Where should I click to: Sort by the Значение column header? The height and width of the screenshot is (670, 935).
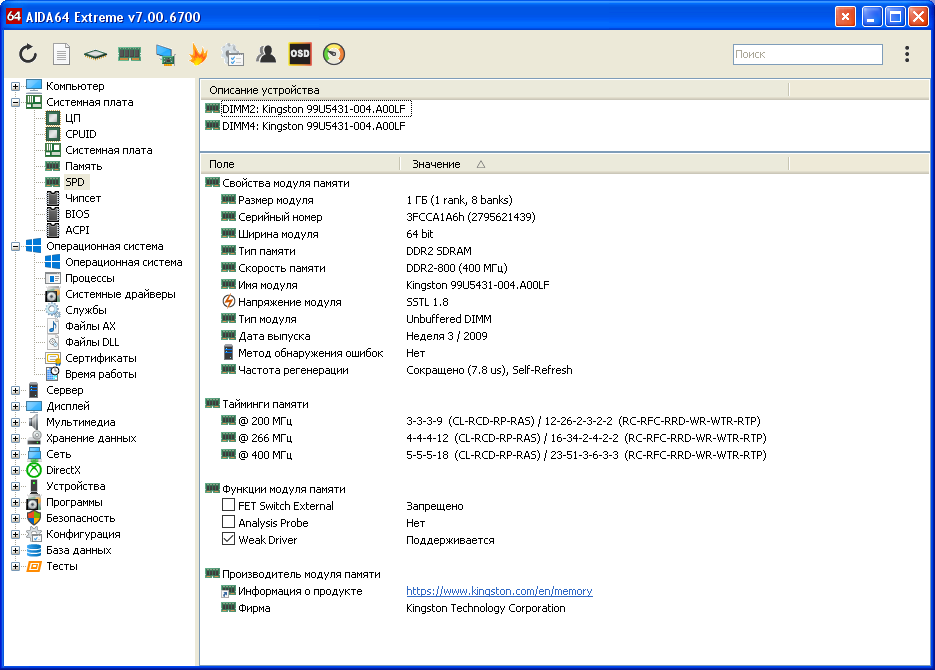(x=437, y=164)
